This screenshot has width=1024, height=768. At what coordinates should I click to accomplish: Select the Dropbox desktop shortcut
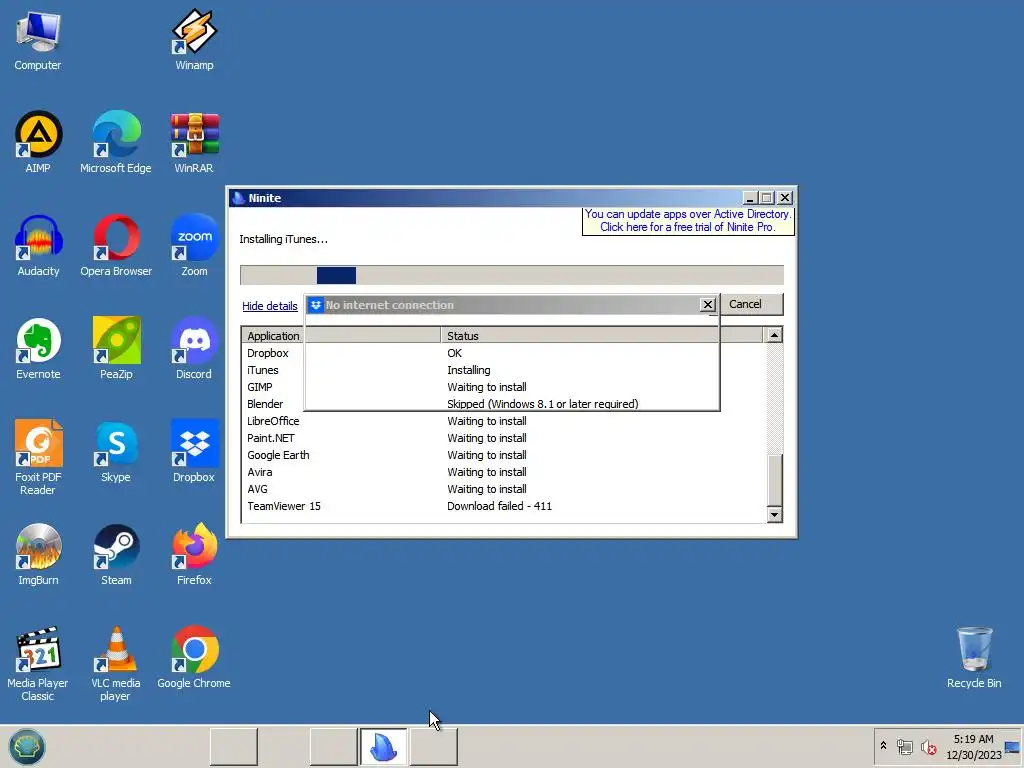point(194,452)
